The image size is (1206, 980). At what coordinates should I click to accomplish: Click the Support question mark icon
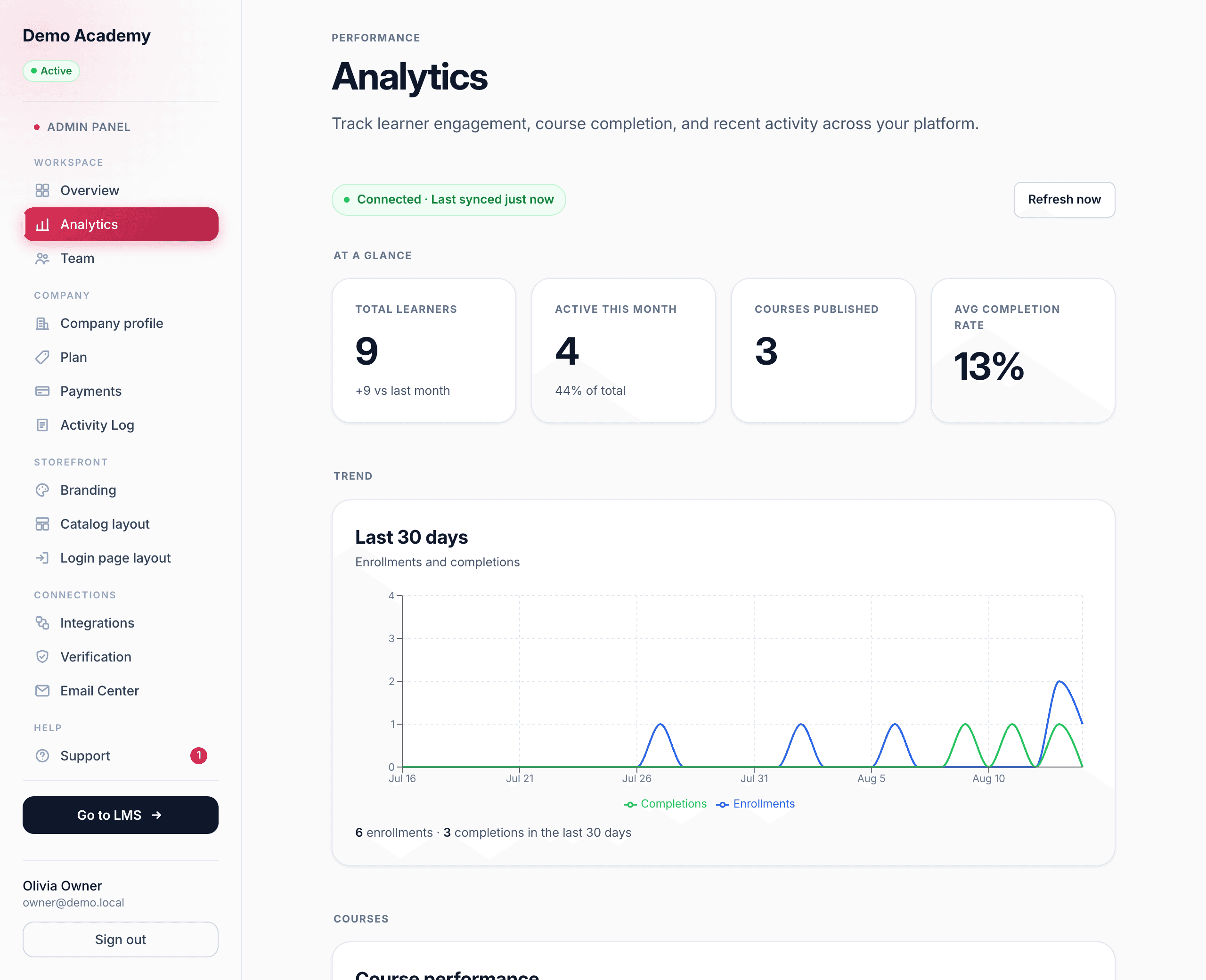click(x=42, y=755)
